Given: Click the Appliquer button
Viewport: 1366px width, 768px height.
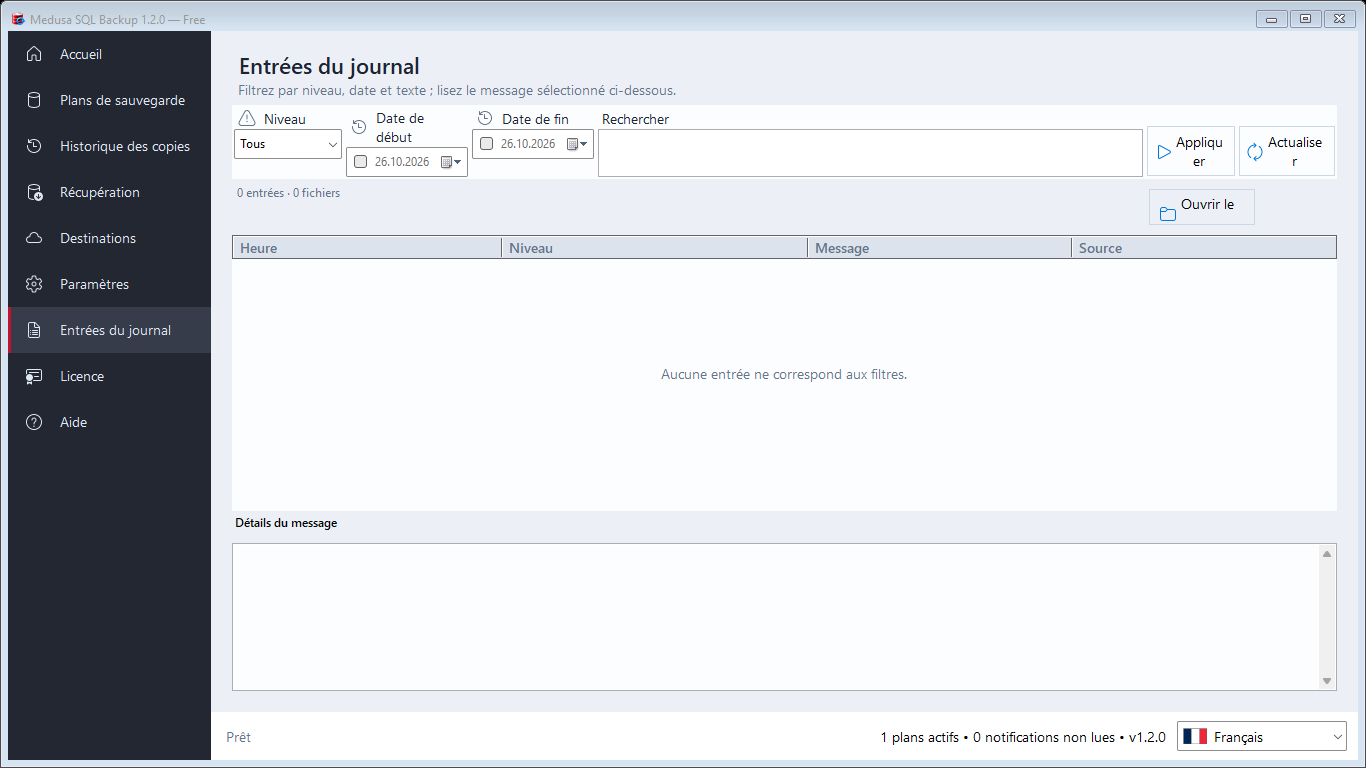Looking at the screenshot, I should click(1191, 151).
